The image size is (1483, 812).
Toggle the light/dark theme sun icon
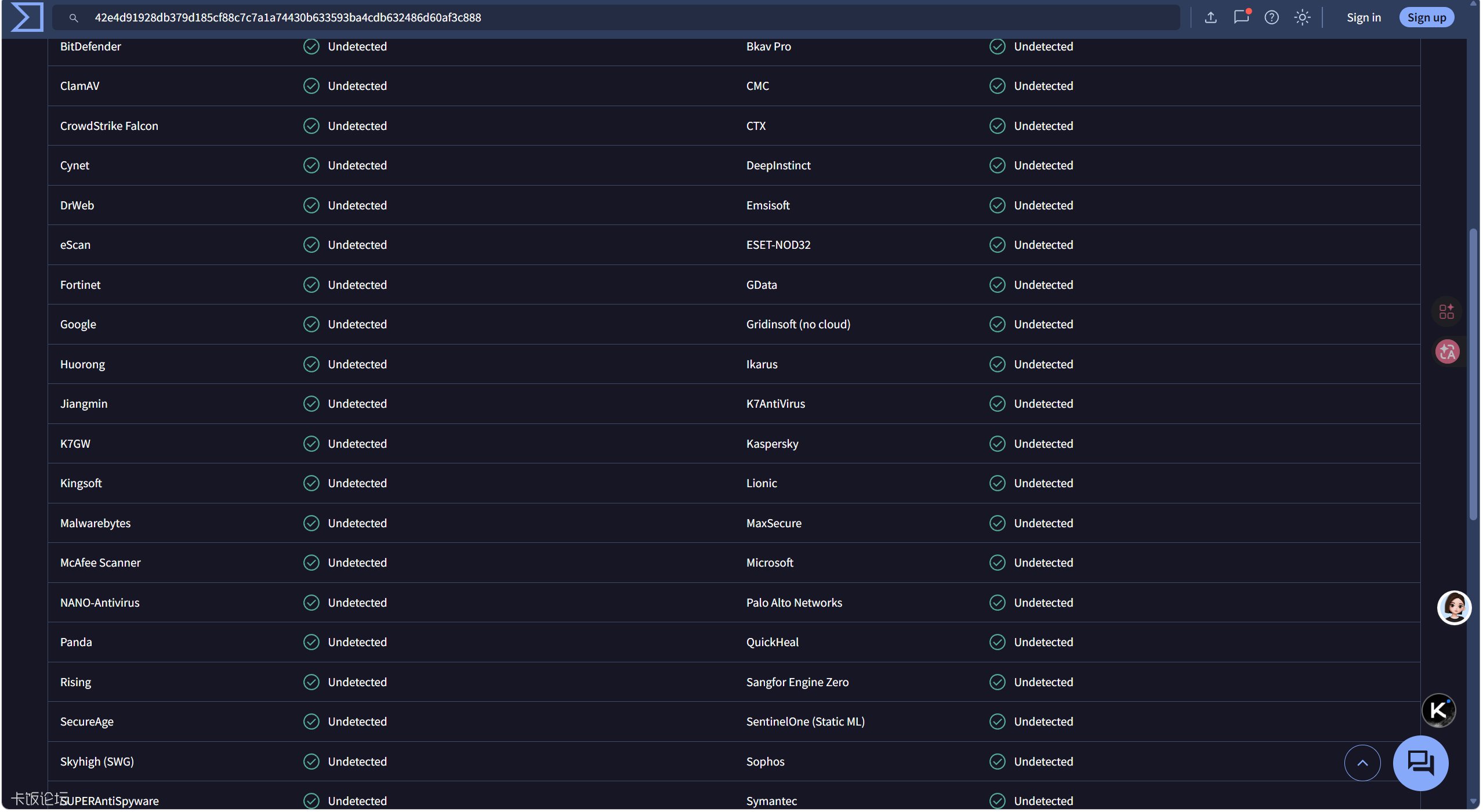click(x=1302, y=17)
